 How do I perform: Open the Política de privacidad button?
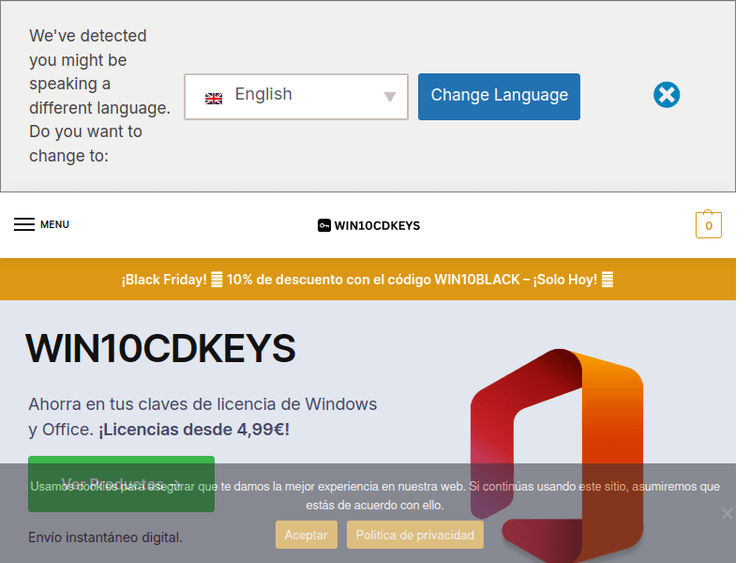pyautogui.click(x=415, y=535)
